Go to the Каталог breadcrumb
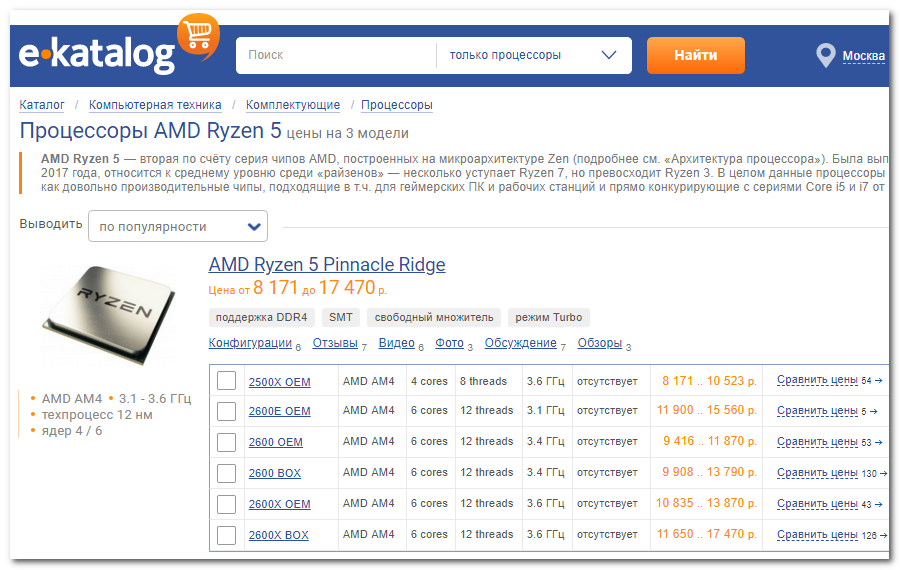The height and width of the screenshot is (570, 900). pyautogui.click(x=42, y=105)
